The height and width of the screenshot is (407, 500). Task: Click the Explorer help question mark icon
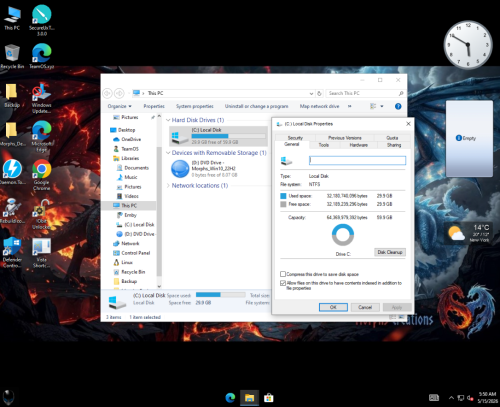pyautogui.click(x=398, y=106)
